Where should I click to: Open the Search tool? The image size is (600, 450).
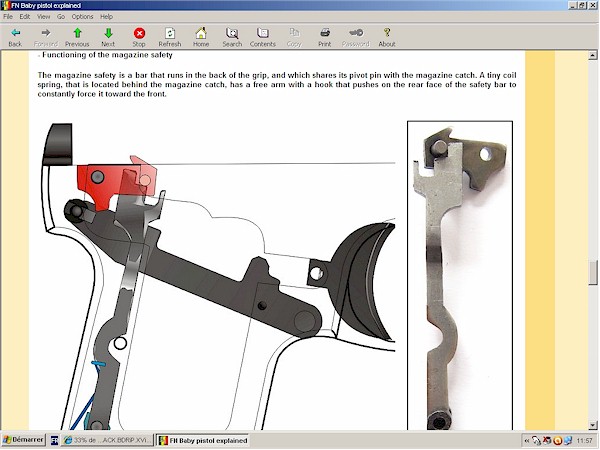(232, 38)
